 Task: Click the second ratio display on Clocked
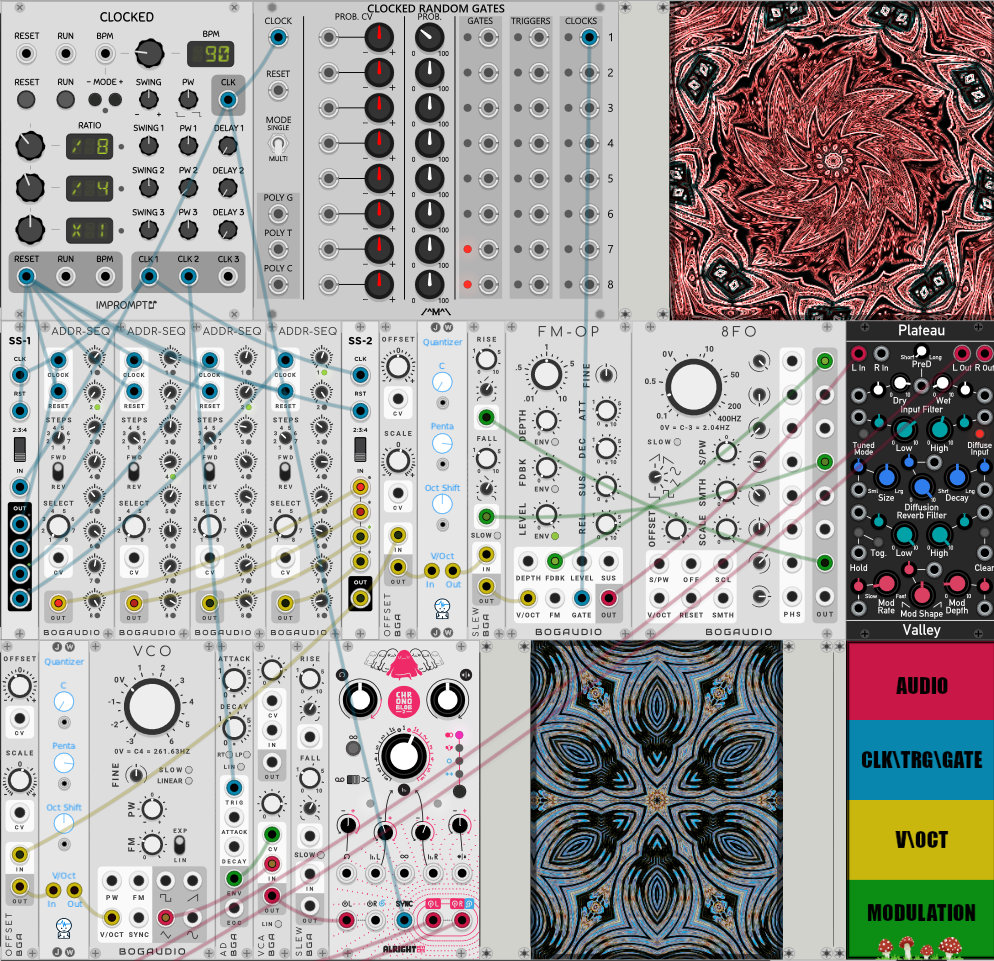[88, 187]
